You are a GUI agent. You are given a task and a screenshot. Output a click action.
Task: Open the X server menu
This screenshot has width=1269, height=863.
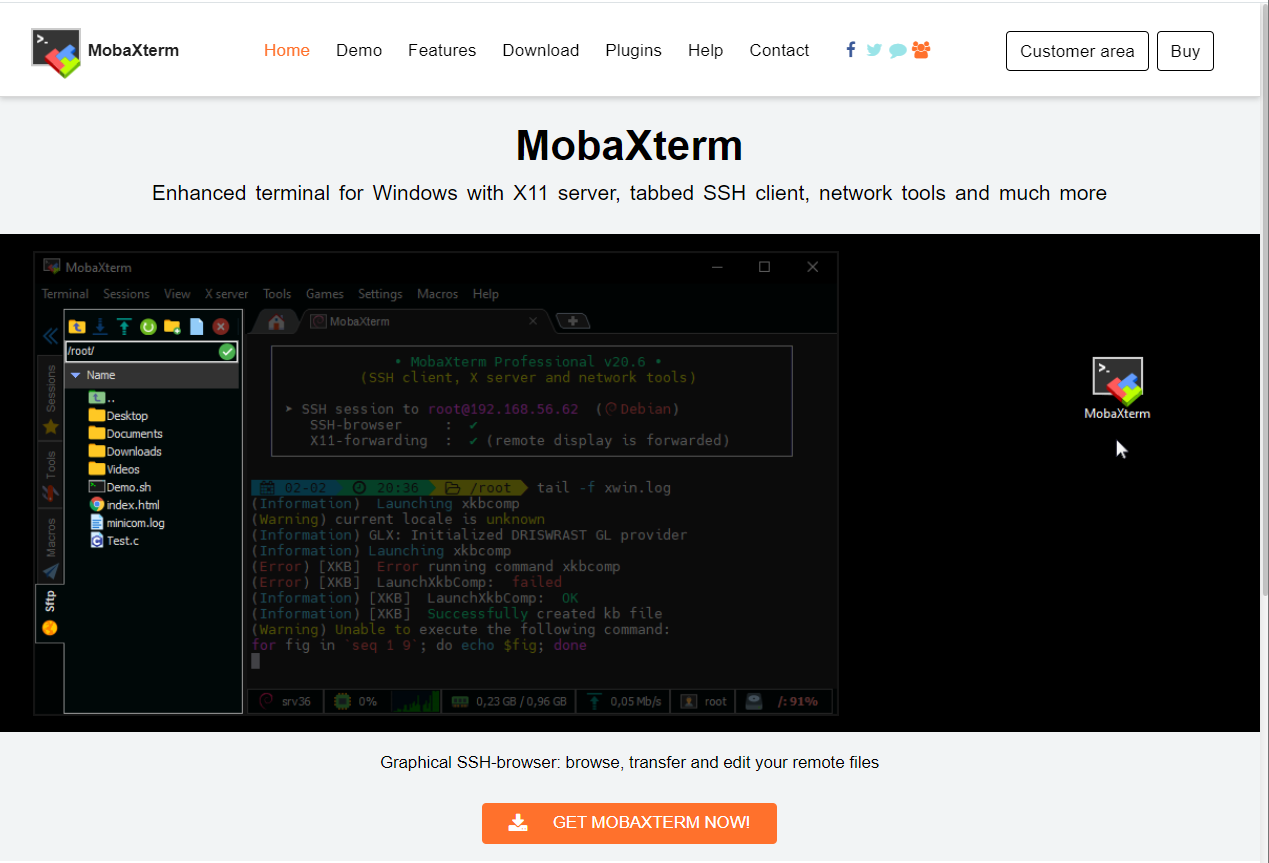click(227, 294)
